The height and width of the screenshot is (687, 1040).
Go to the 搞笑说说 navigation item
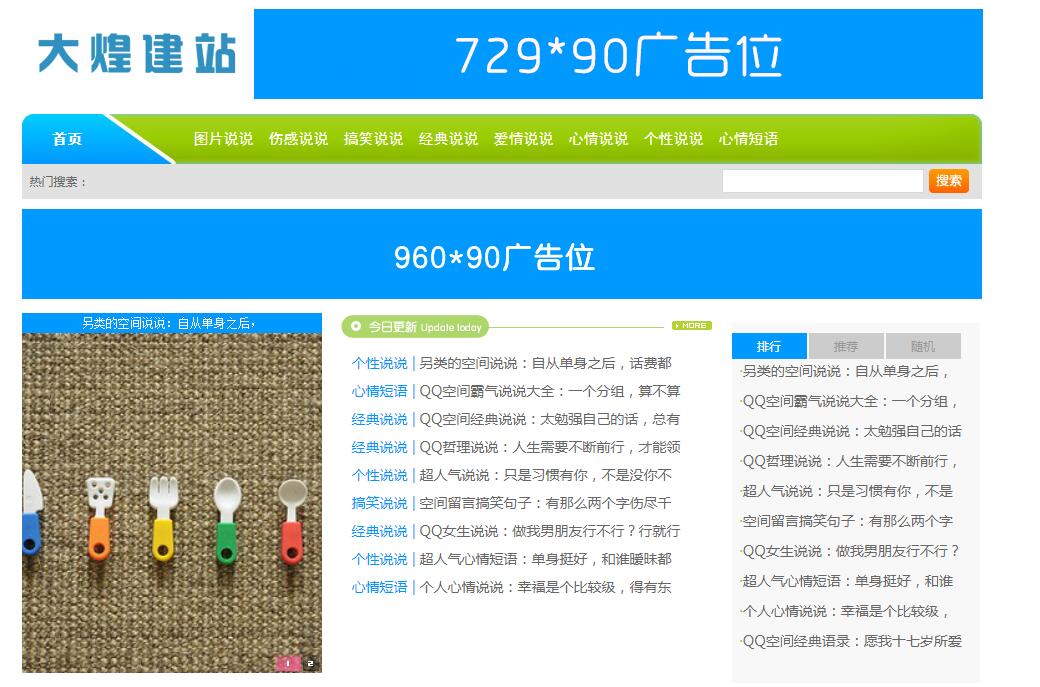coord(373,139)
